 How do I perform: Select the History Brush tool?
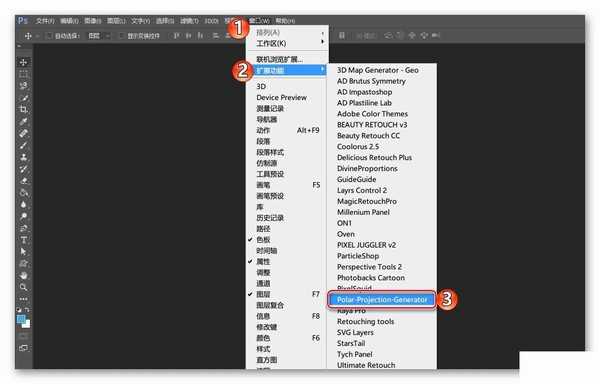pyautogui.click(x=23, y=169)
